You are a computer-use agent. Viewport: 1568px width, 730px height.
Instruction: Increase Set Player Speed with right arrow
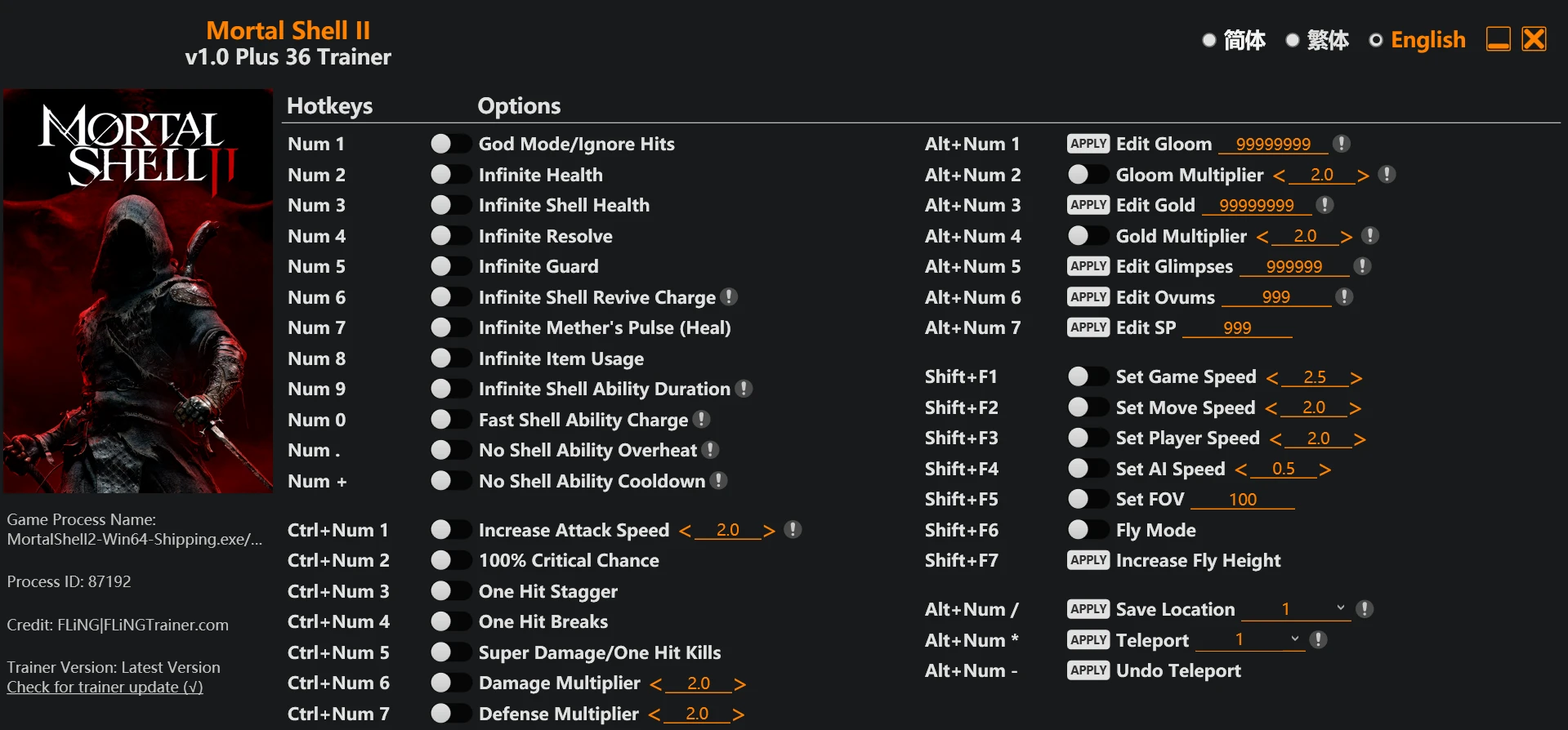coord(1360,439)
